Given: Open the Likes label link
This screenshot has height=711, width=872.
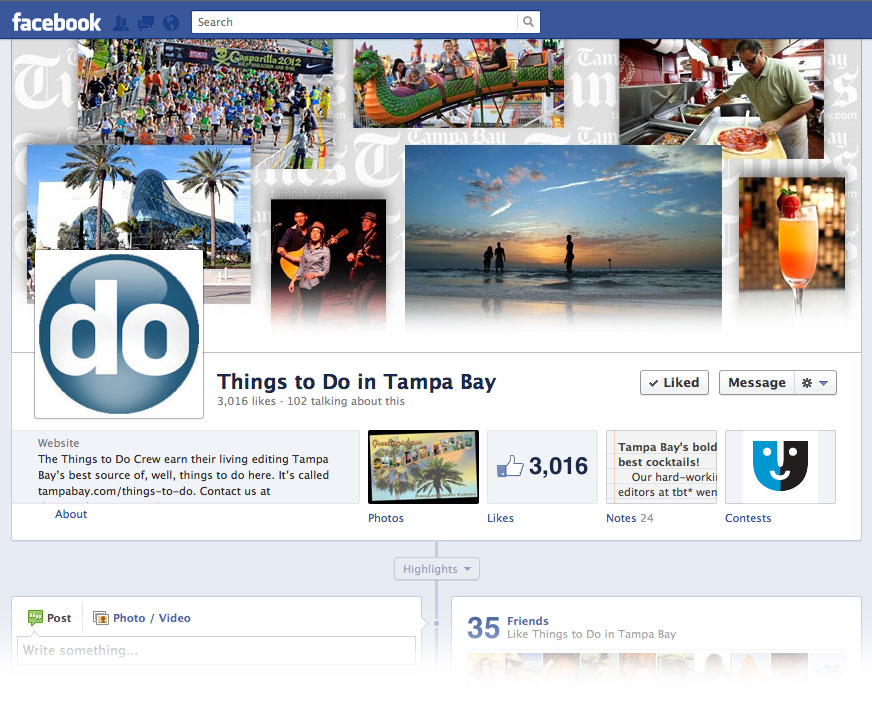Looking at the screenshot, I should 500,518.
